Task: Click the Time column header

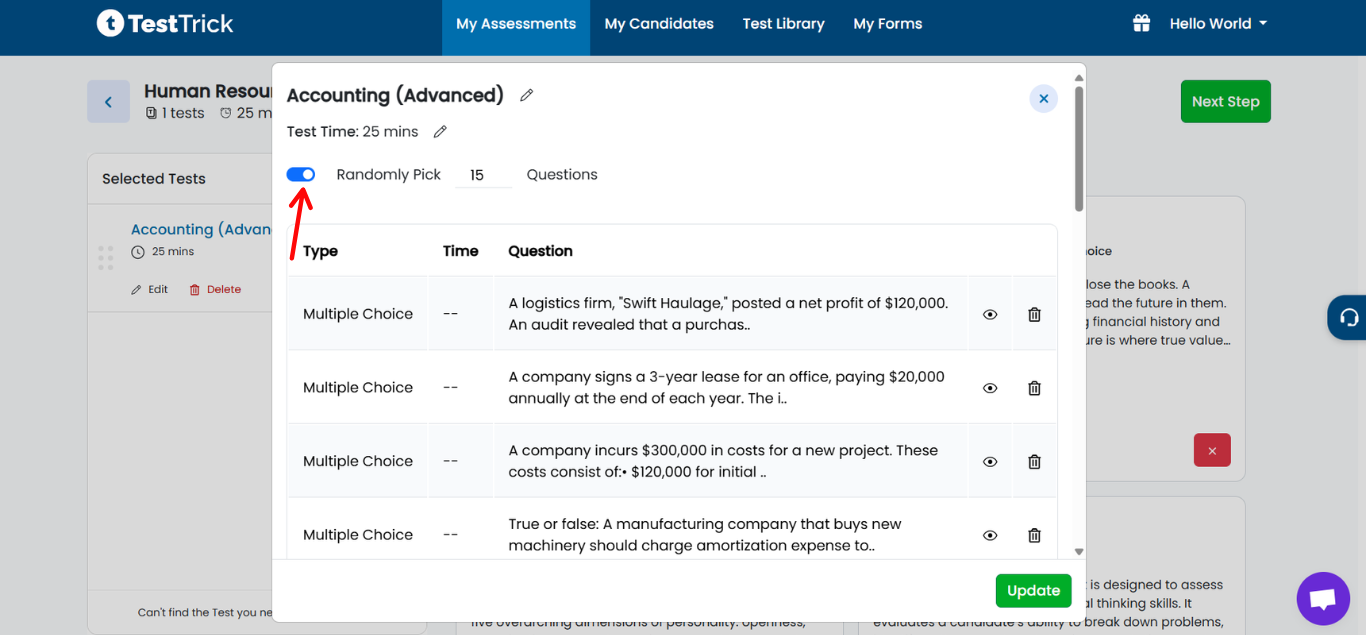Action: tap(460, 251)
